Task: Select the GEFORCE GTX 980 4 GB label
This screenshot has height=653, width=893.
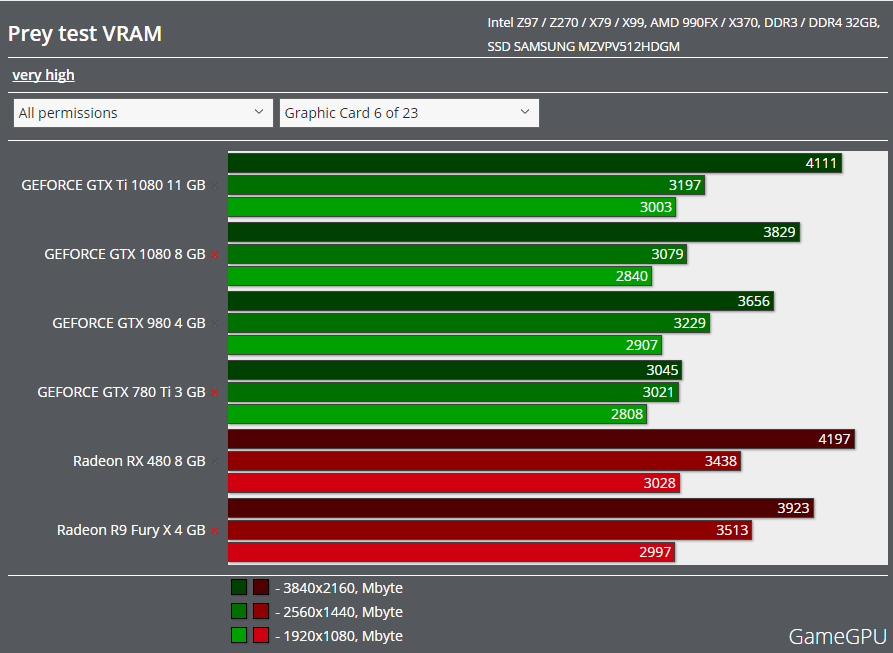Action: click(x=129, y=323)
